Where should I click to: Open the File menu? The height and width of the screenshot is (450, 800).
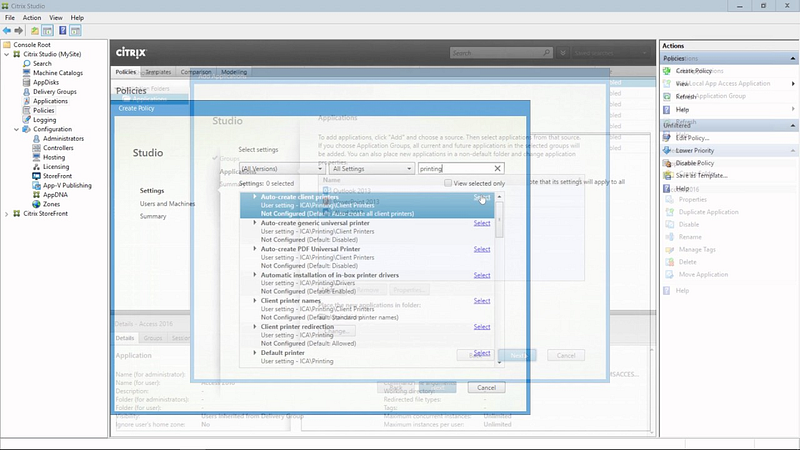pos(10,17)
